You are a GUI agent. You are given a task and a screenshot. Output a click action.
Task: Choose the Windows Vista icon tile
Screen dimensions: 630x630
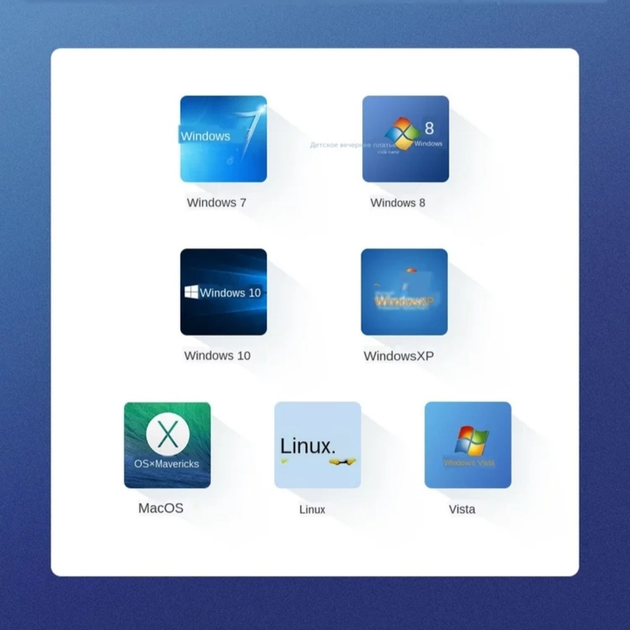pos(468,445)
